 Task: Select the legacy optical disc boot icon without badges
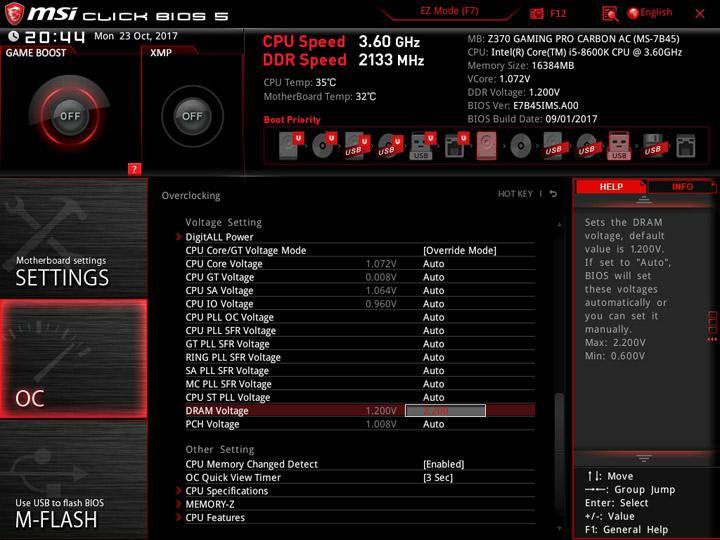[x=520, y=146]
